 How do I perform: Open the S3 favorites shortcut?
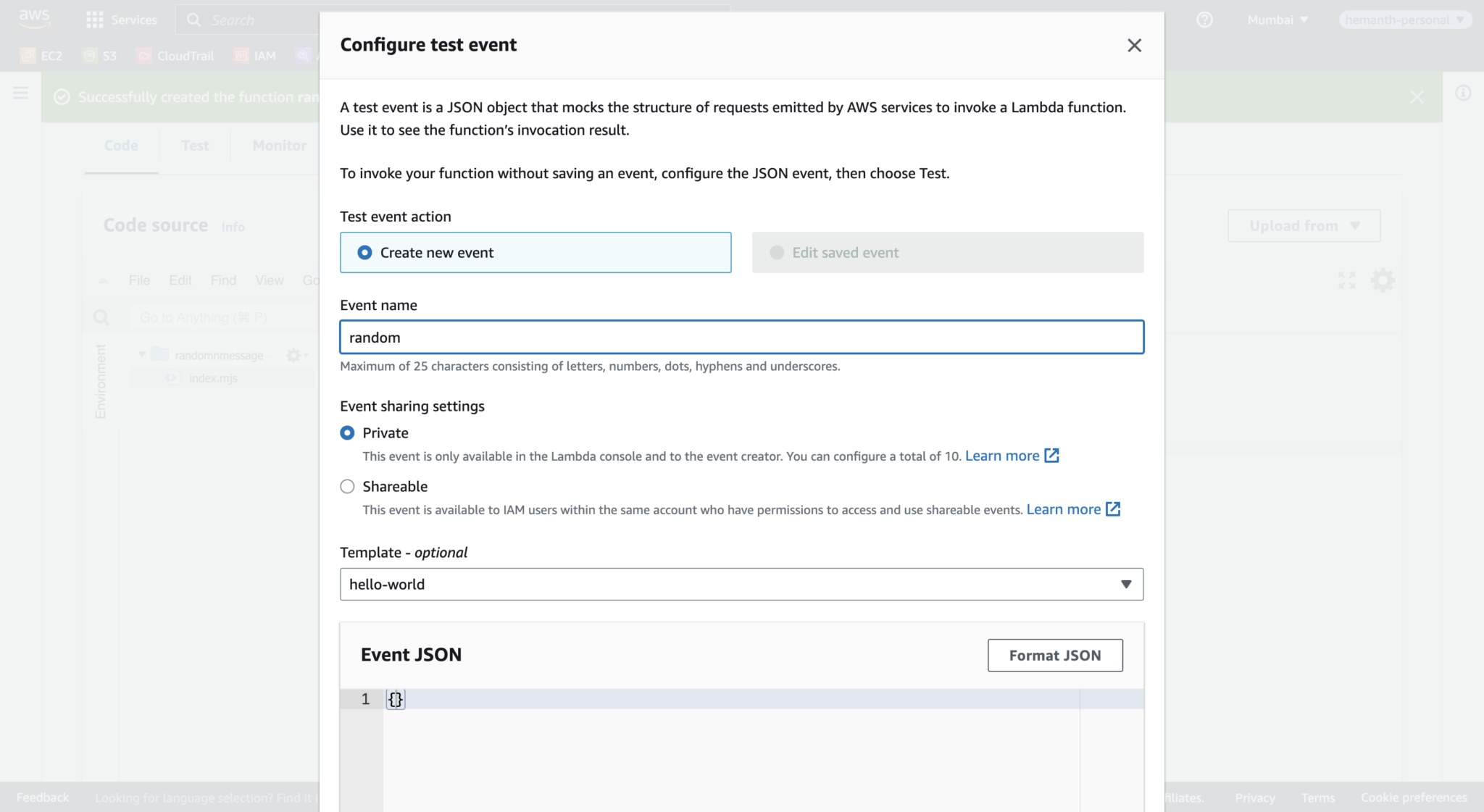pos(100,55)
